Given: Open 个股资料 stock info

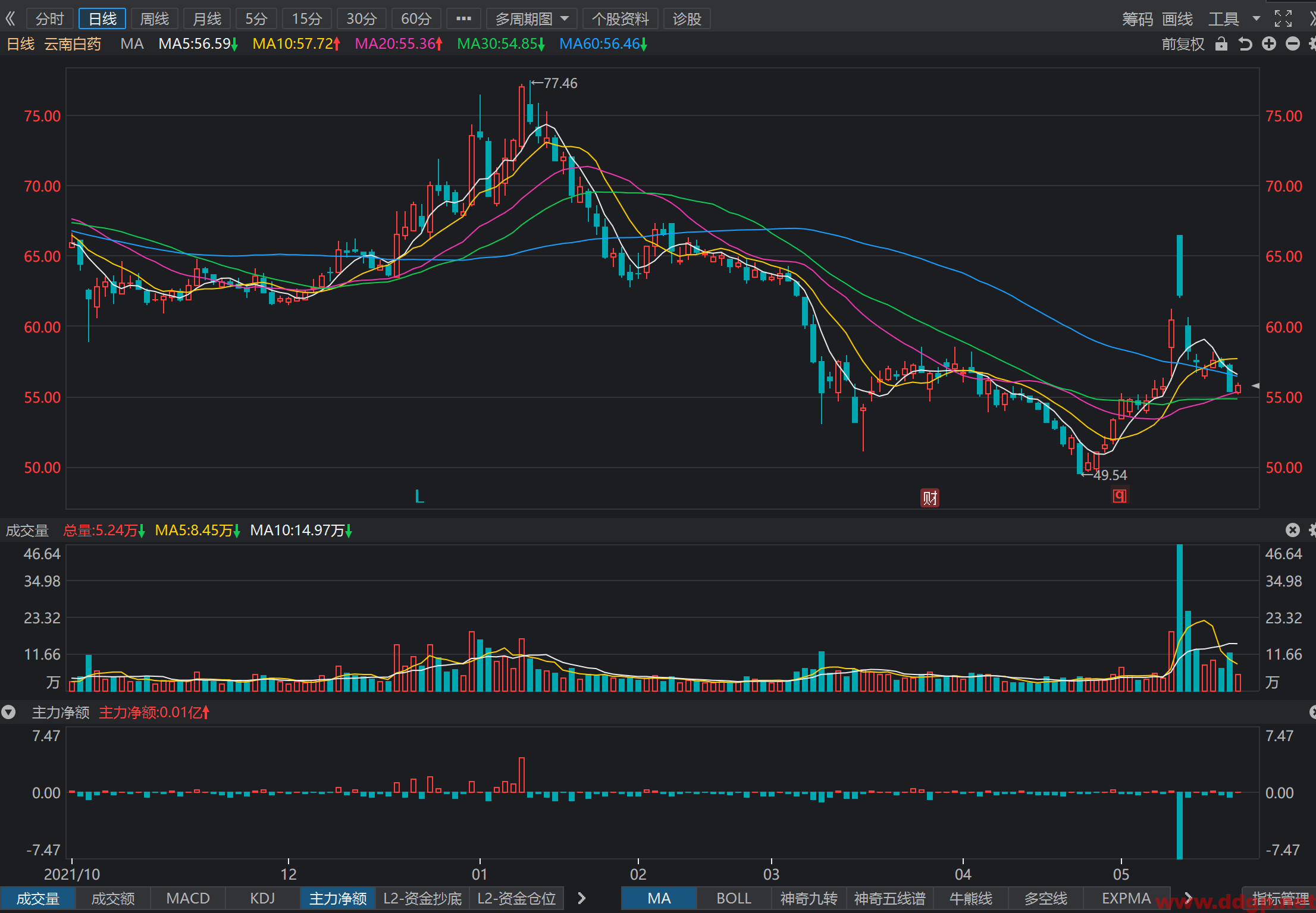Looking at the screenshot, I should (621, 19).
